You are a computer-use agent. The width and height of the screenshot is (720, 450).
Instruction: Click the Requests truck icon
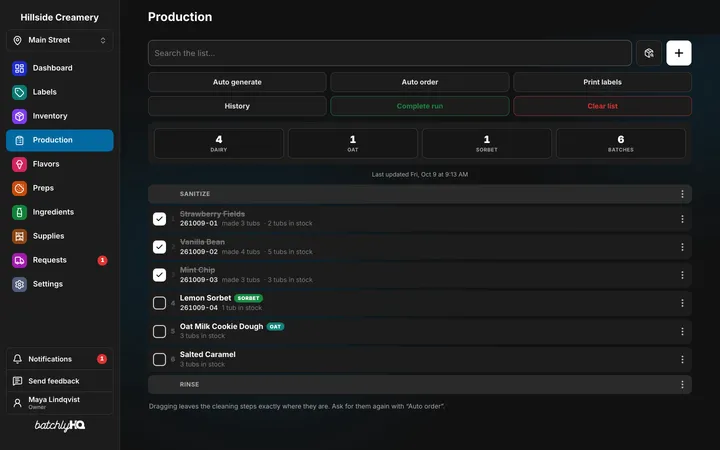(x=19, y=260)
